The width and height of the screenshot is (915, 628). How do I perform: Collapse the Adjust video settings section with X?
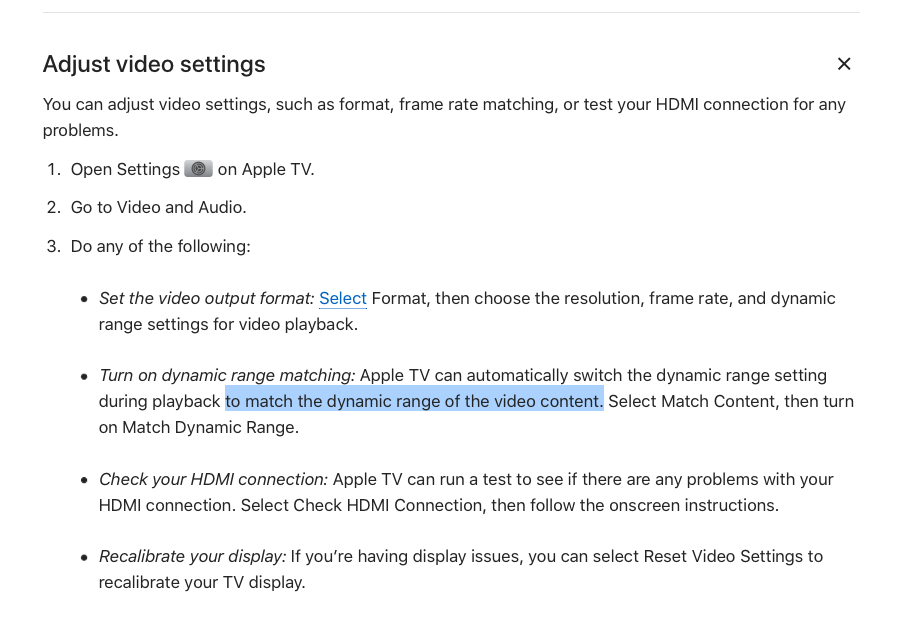(844, 64)
